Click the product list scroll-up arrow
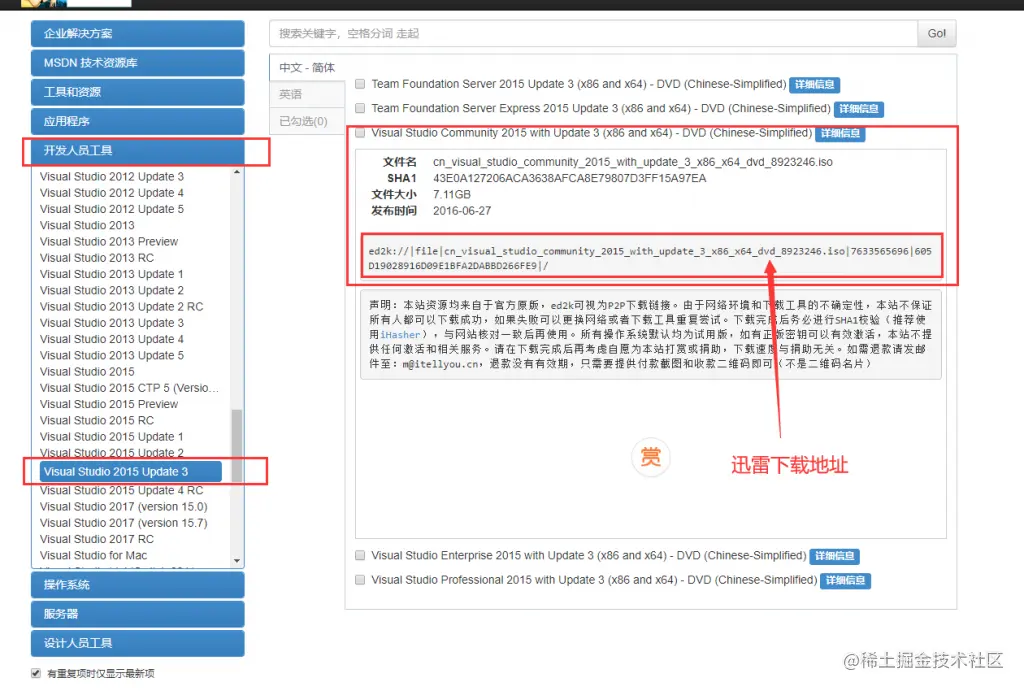1024x691 pixels. tap(236, 172)
